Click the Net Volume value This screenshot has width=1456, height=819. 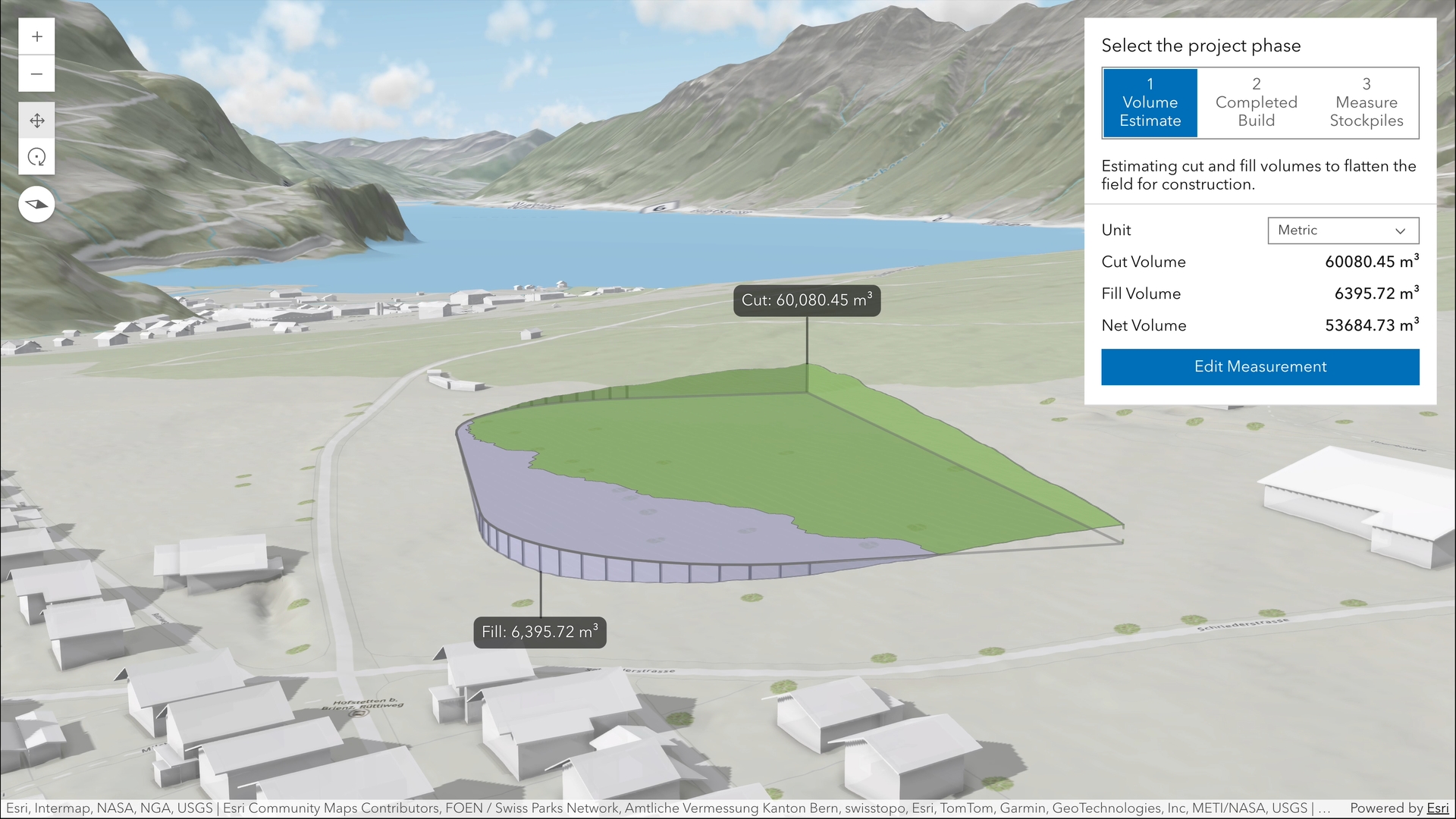1371,325
